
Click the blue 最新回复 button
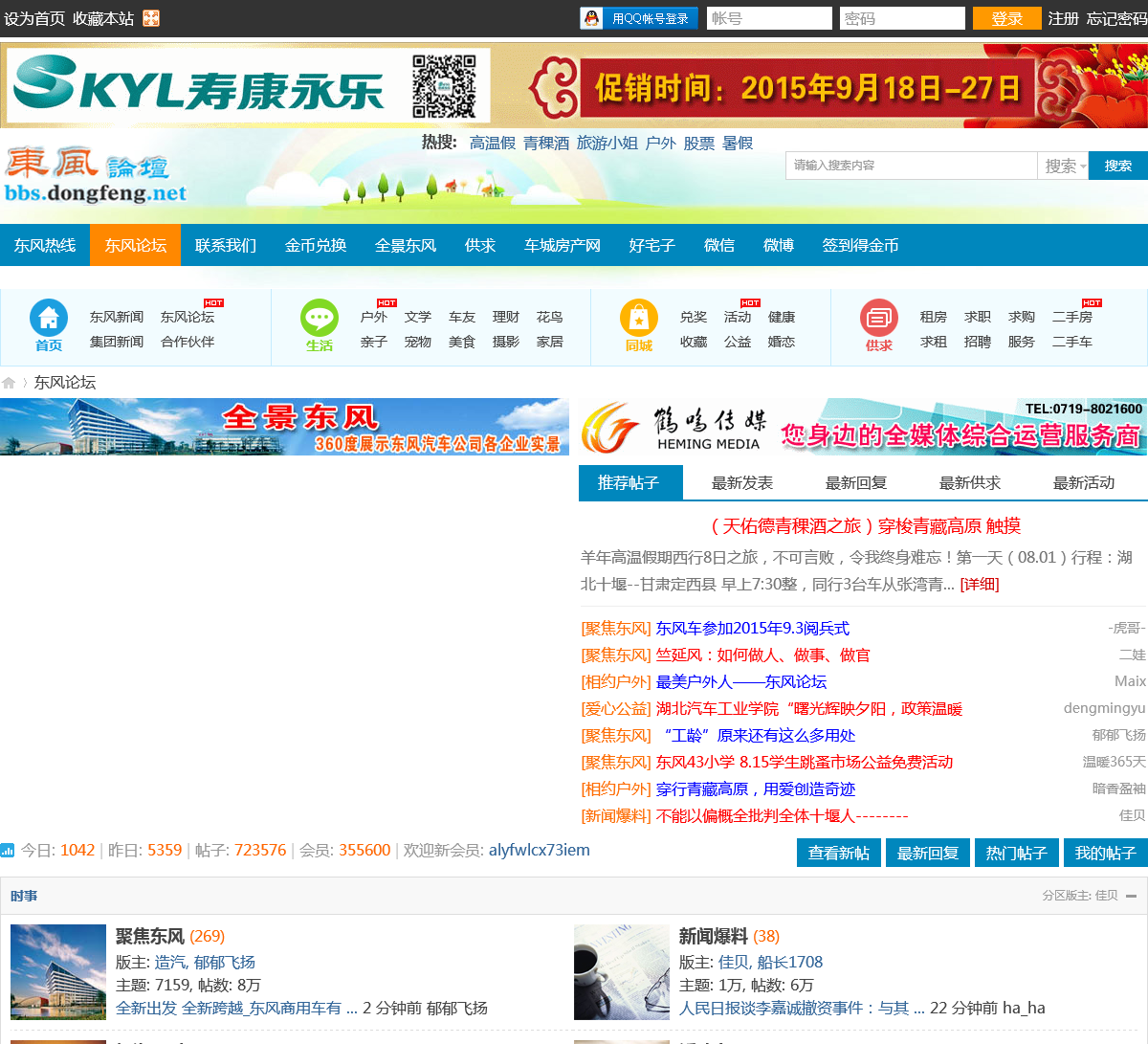tap(928, 853)
